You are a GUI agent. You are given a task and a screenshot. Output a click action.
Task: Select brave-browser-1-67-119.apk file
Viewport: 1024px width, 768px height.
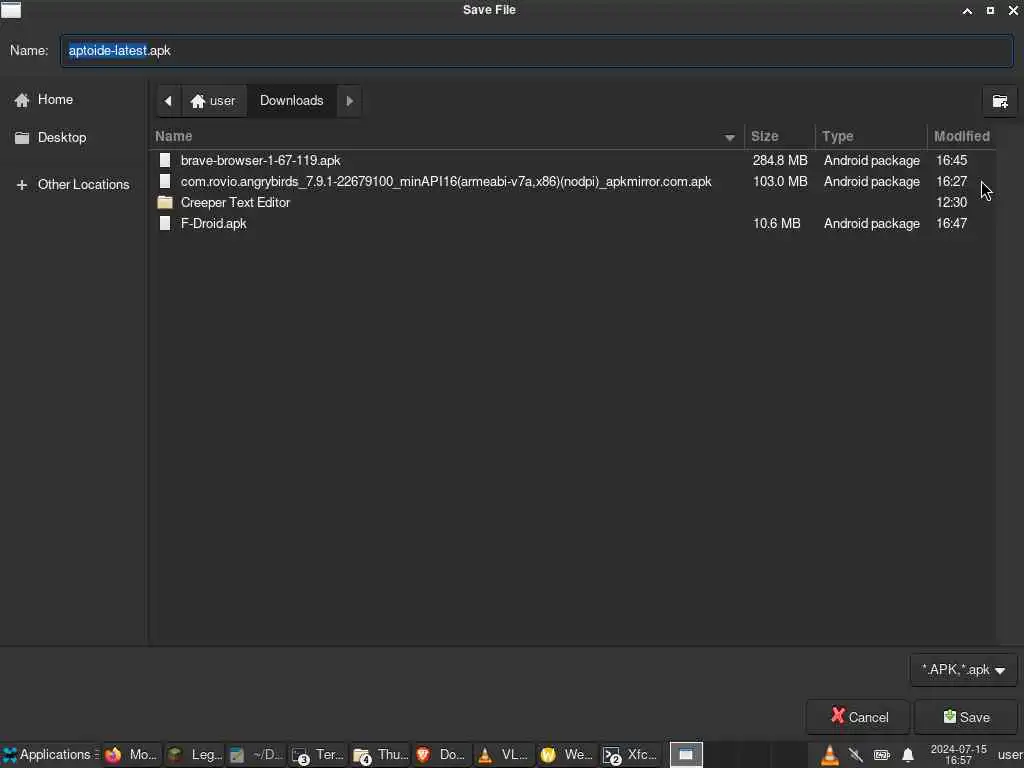573,161
